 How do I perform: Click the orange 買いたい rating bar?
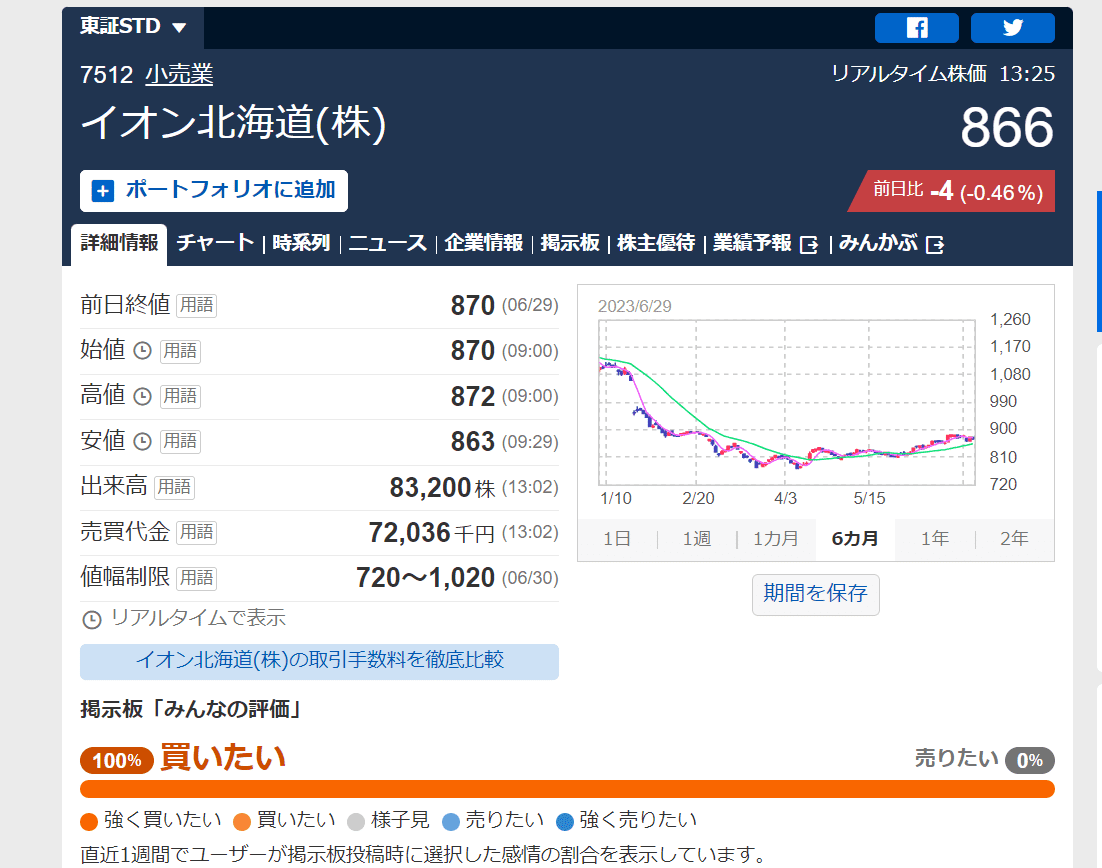point(567,789)
